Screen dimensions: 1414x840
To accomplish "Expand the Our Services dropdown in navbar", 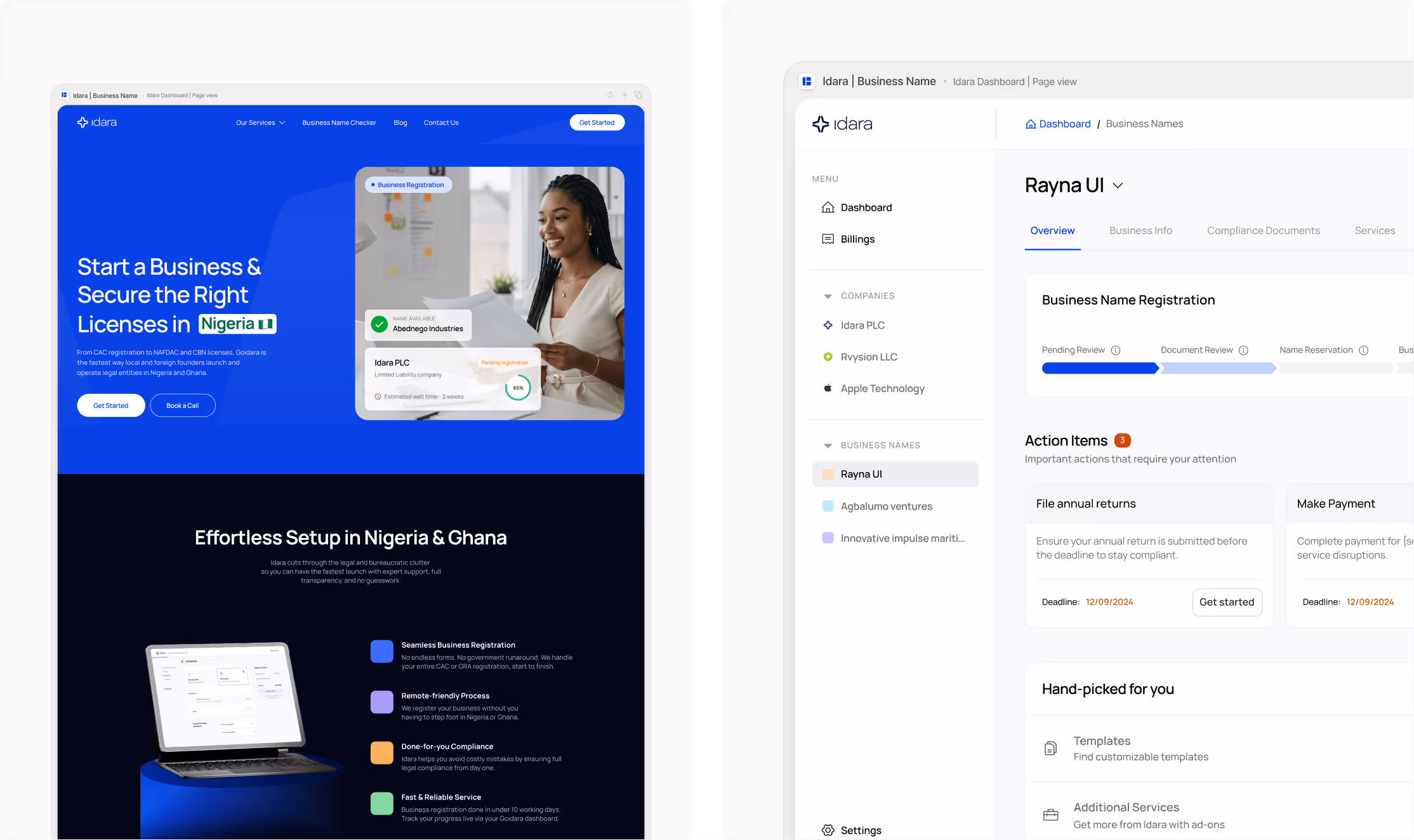I will point(260,122).
